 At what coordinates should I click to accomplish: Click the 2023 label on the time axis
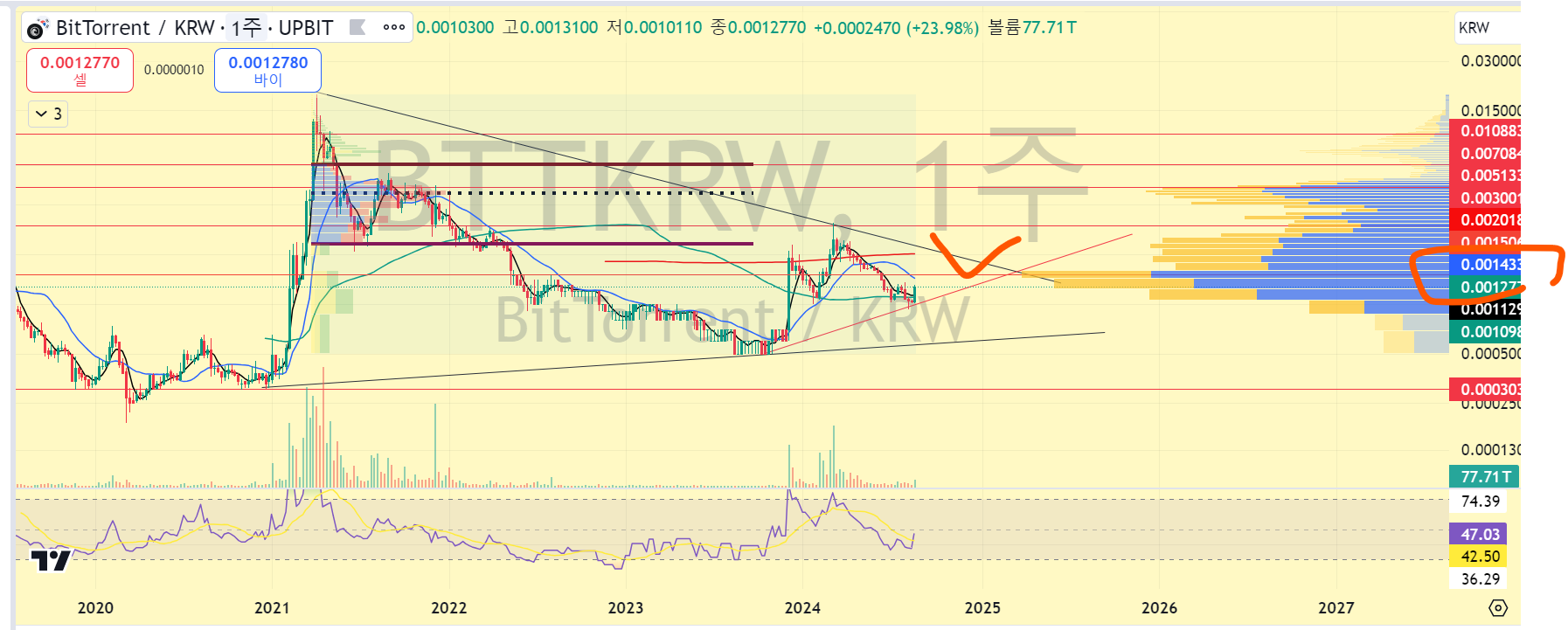tap(626, 608)
